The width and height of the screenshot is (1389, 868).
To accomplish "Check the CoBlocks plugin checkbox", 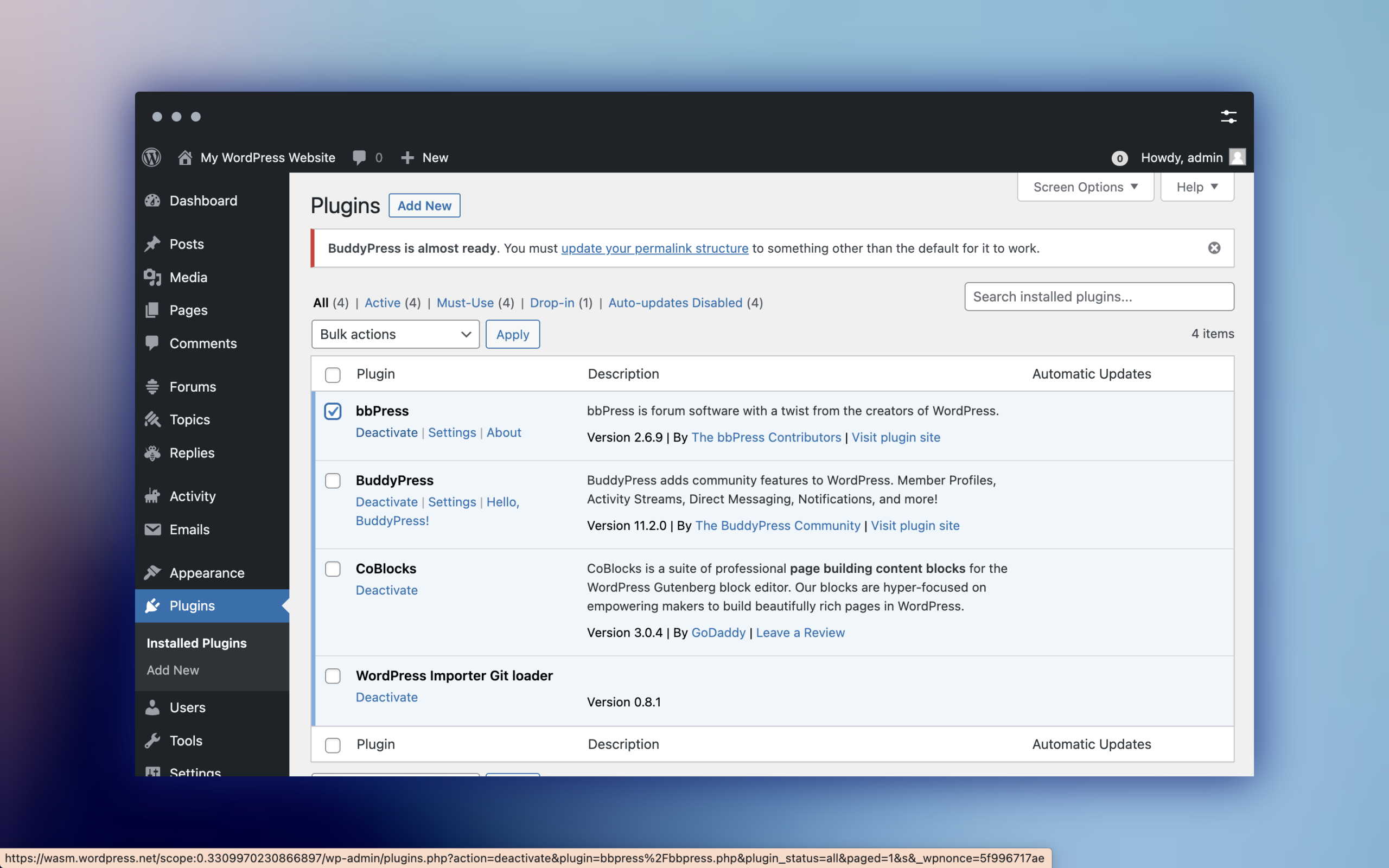I will [x=333, y=569].
